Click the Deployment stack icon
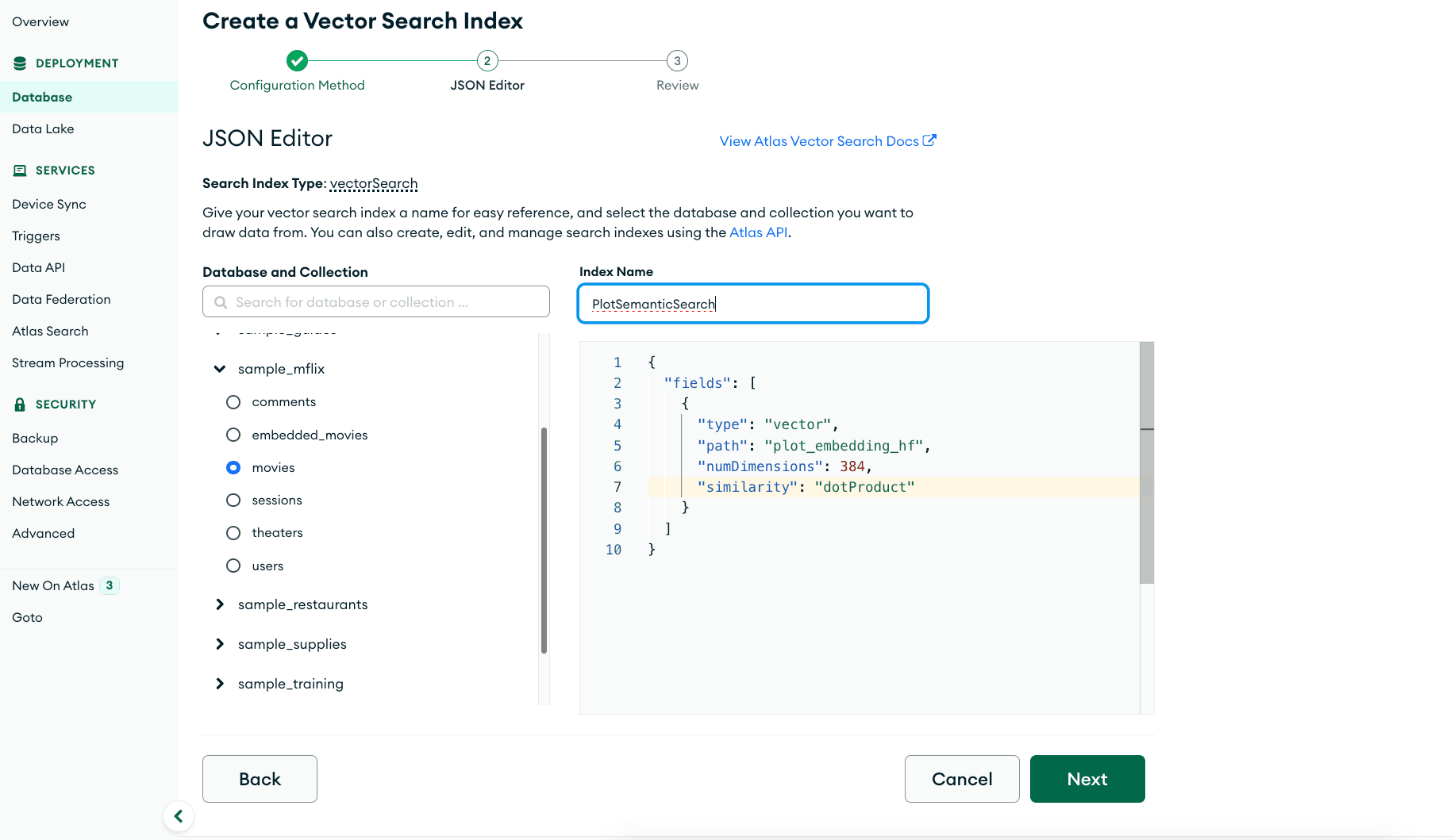The image size is (1454, 840). pos(20,63)
